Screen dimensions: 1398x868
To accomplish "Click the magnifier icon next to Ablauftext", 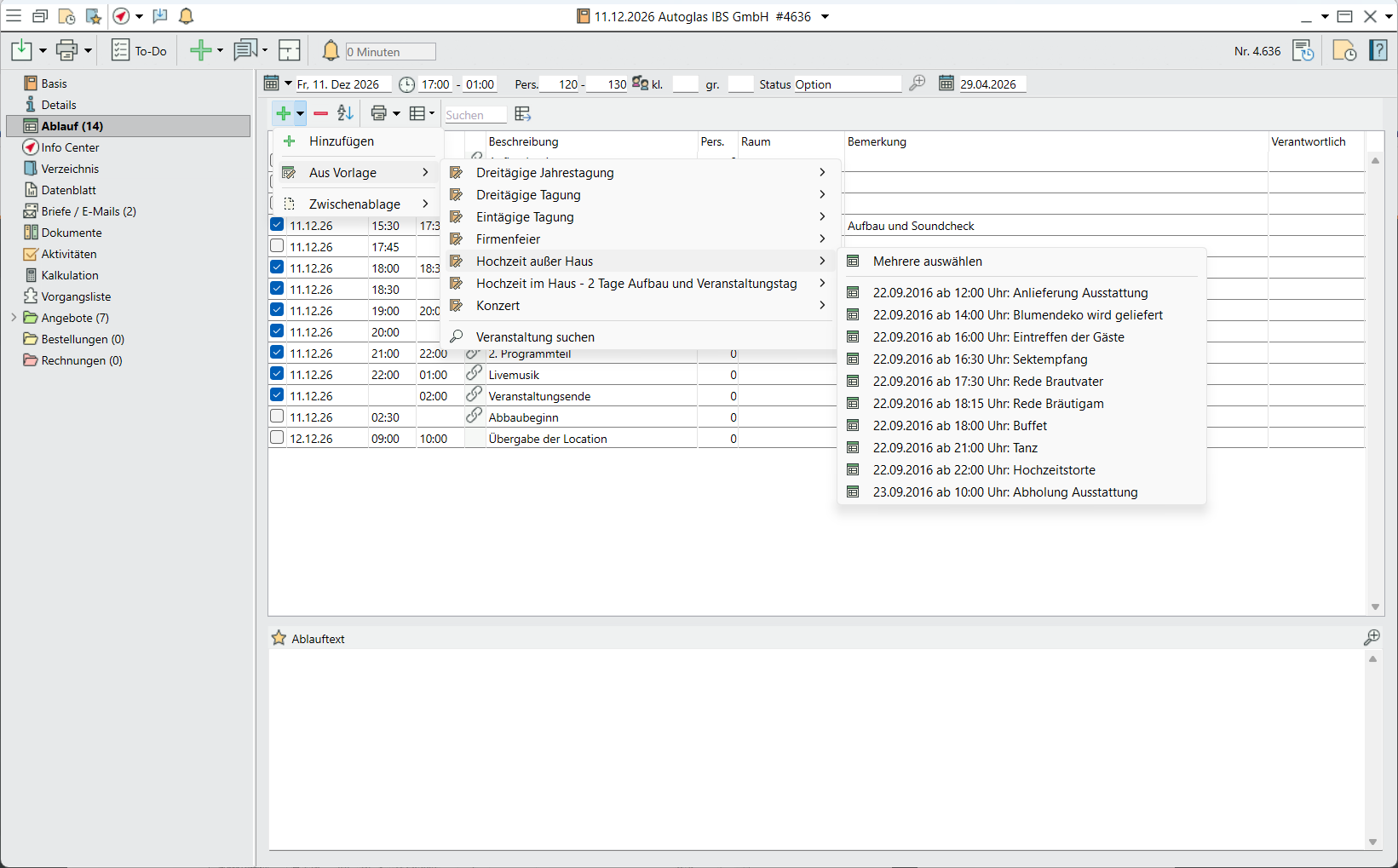I will click(1372, 637).
